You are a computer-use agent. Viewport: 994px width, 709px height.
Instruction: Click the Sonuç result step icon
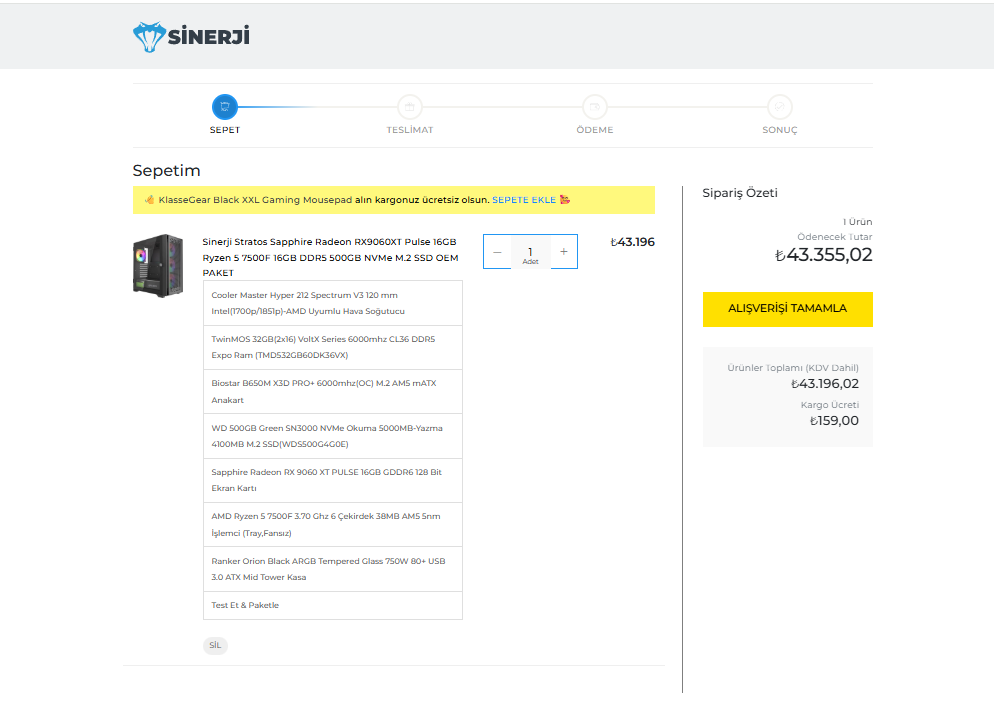[x=779, y=107]
